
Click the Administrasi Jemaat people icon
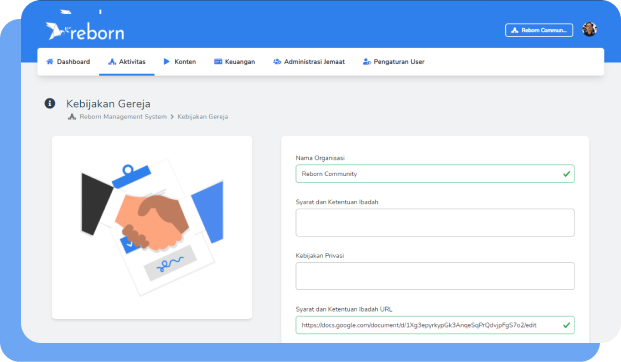point(277,62)
